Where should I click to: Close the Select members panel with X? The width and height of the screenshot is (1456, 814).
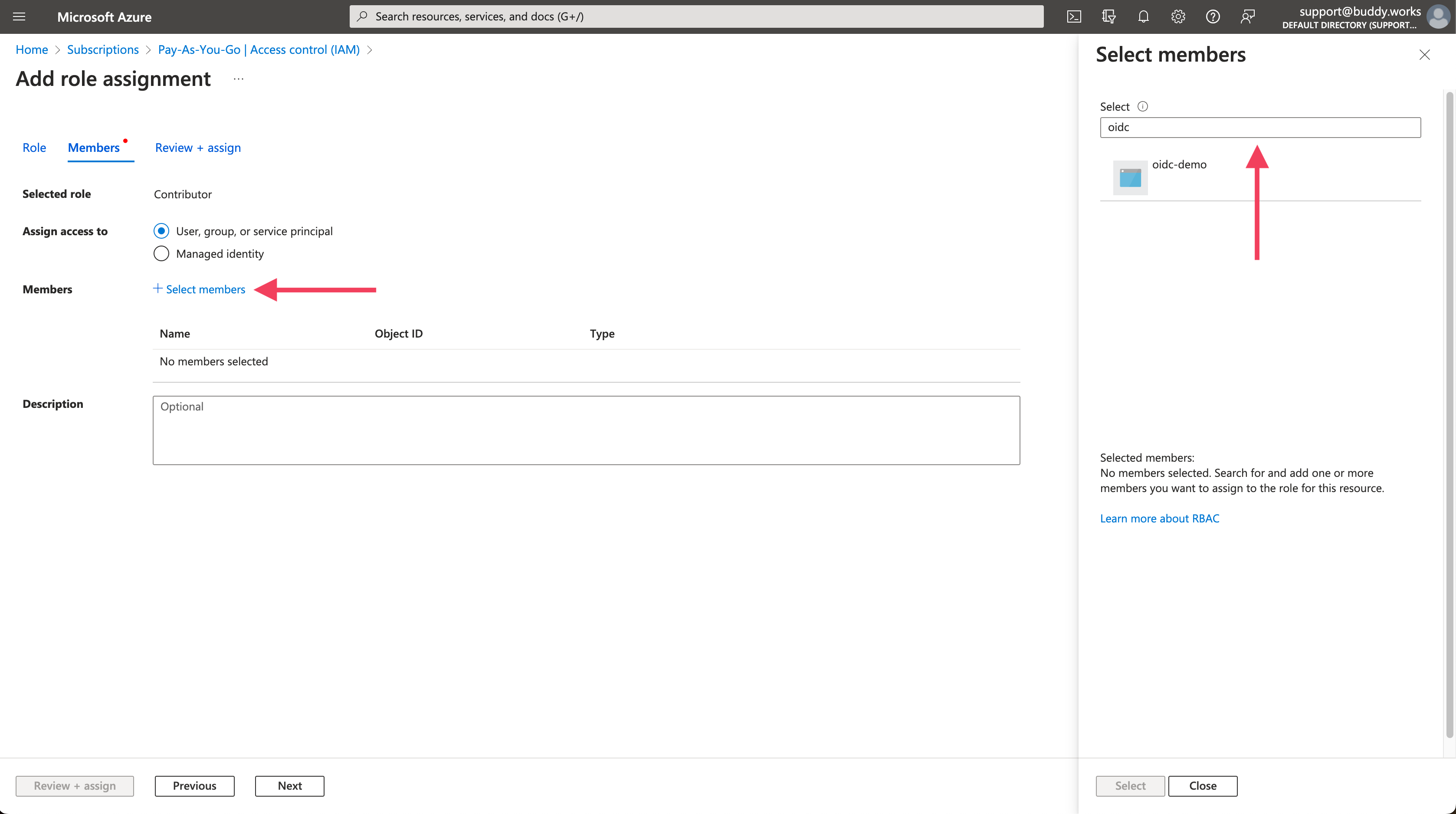coord(1424,55)
